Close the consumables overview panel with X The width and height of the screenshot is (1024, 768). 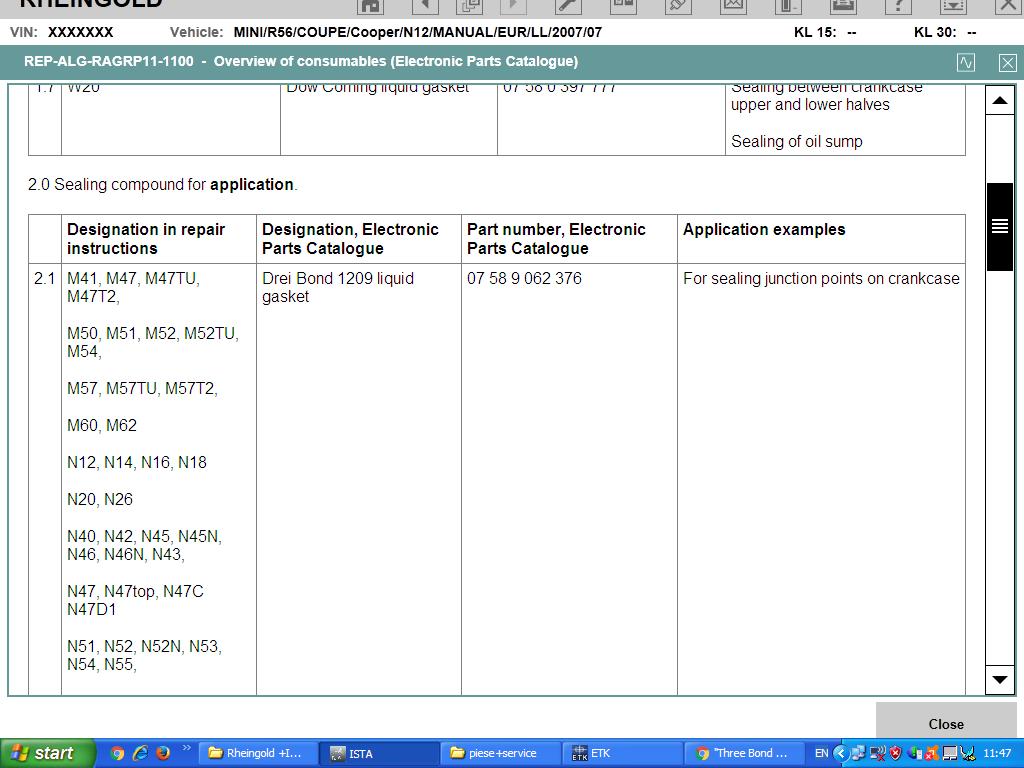coord(1007,62)
